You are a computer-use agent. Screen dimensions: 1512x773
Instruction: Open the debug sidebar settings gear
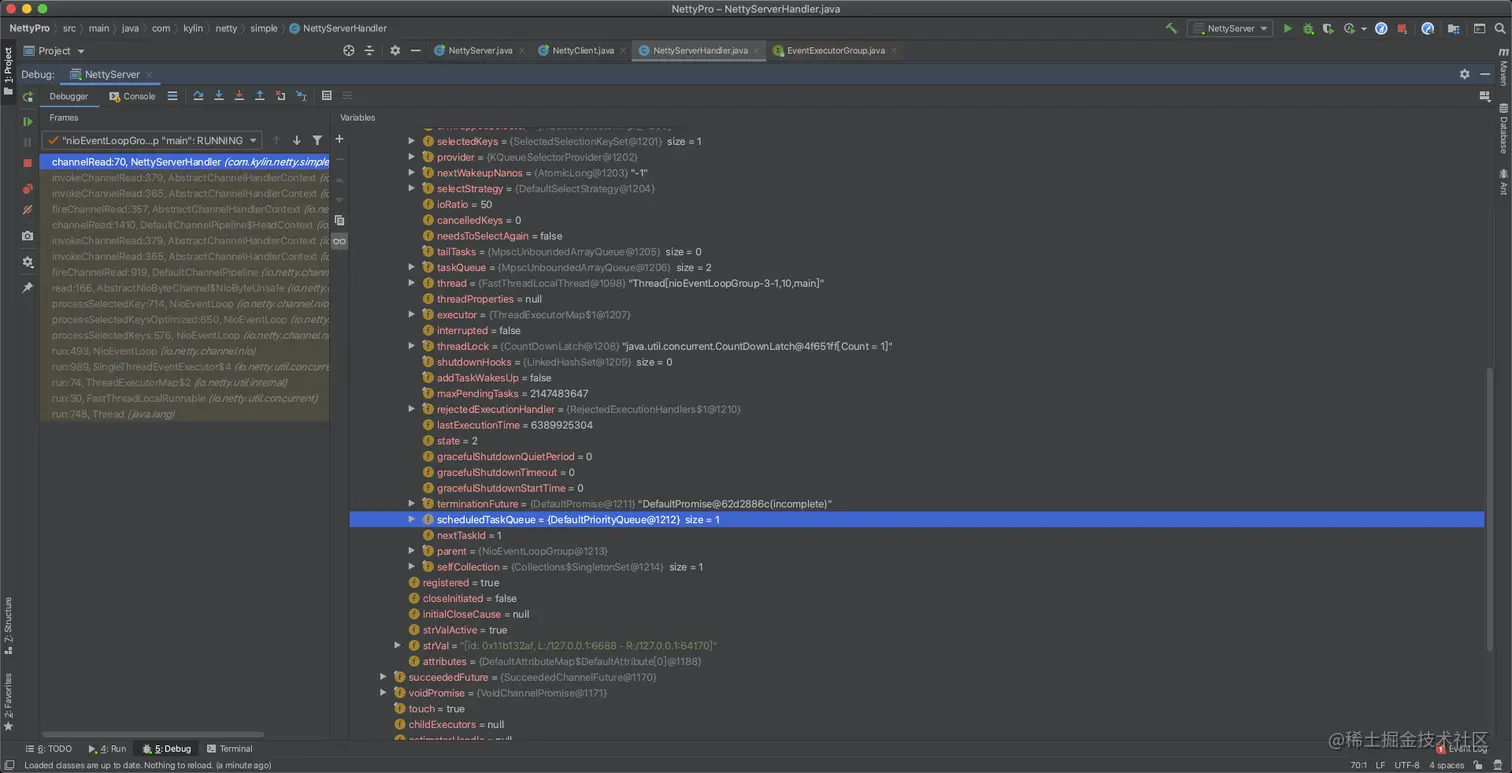click(27, 262)
